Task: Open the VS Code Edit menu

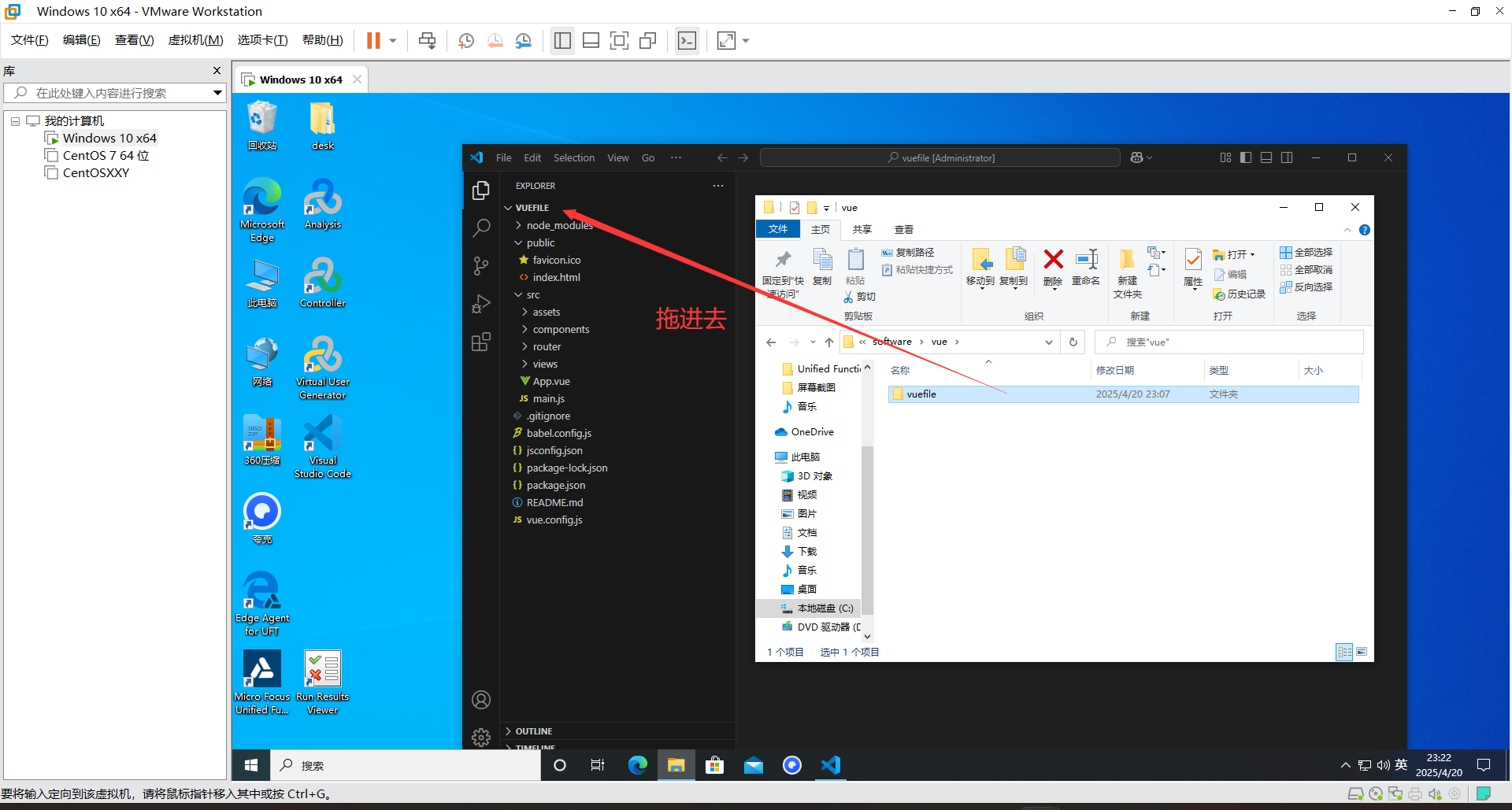Action: tap(532, 157)
